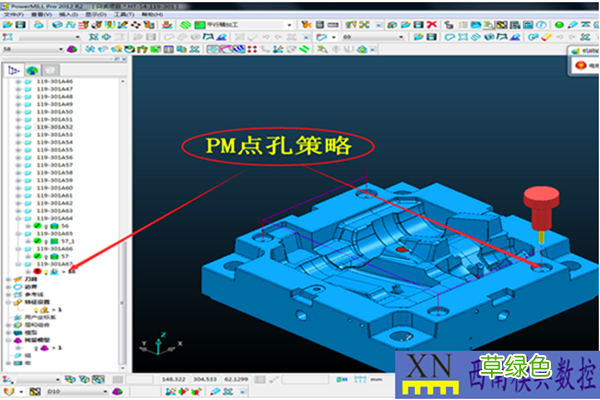Click the four red dots point icon
600x400 pixels.
point(252,49)
